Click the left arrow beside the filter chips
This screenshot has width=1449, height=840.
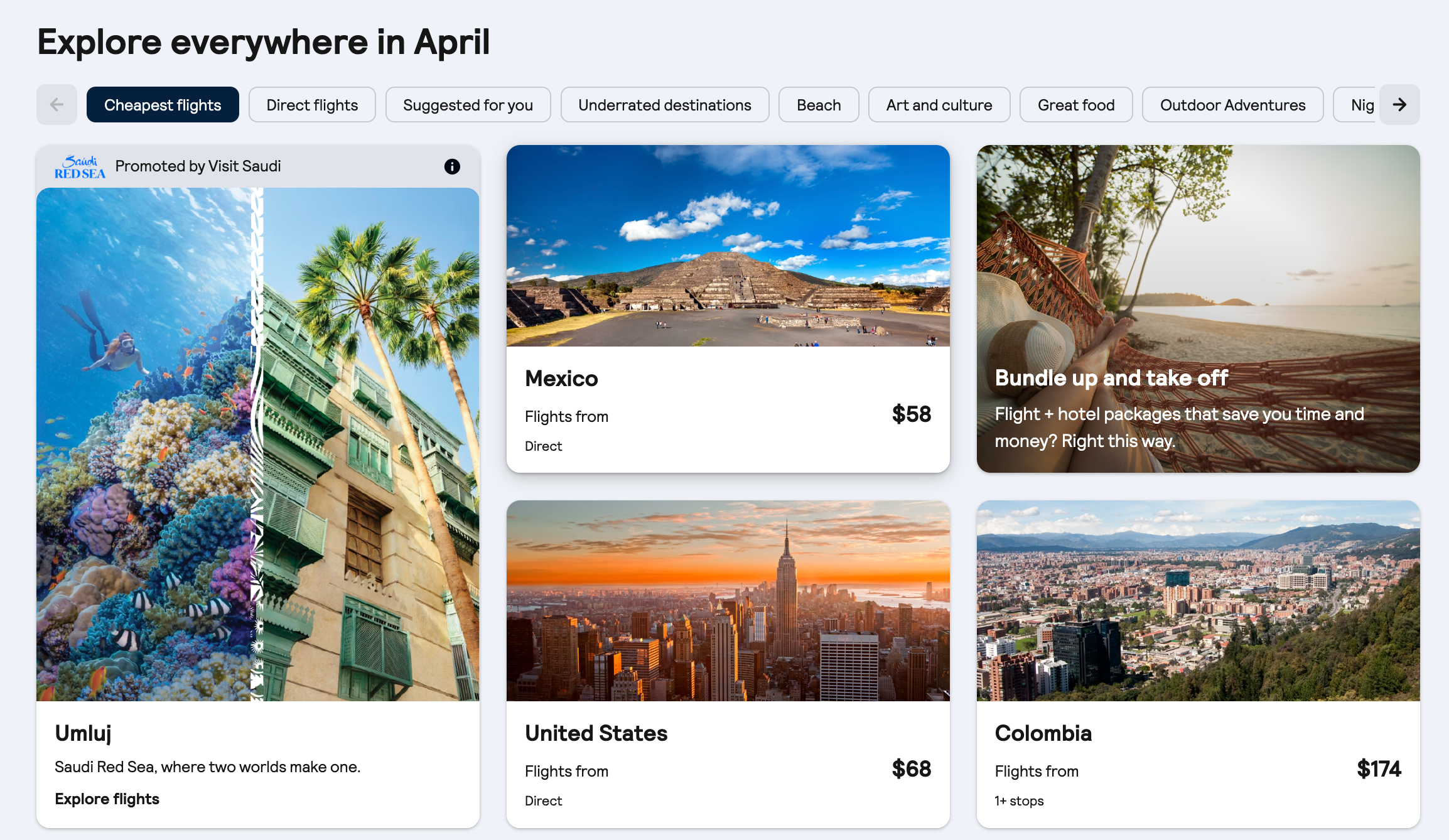(56, 104)
